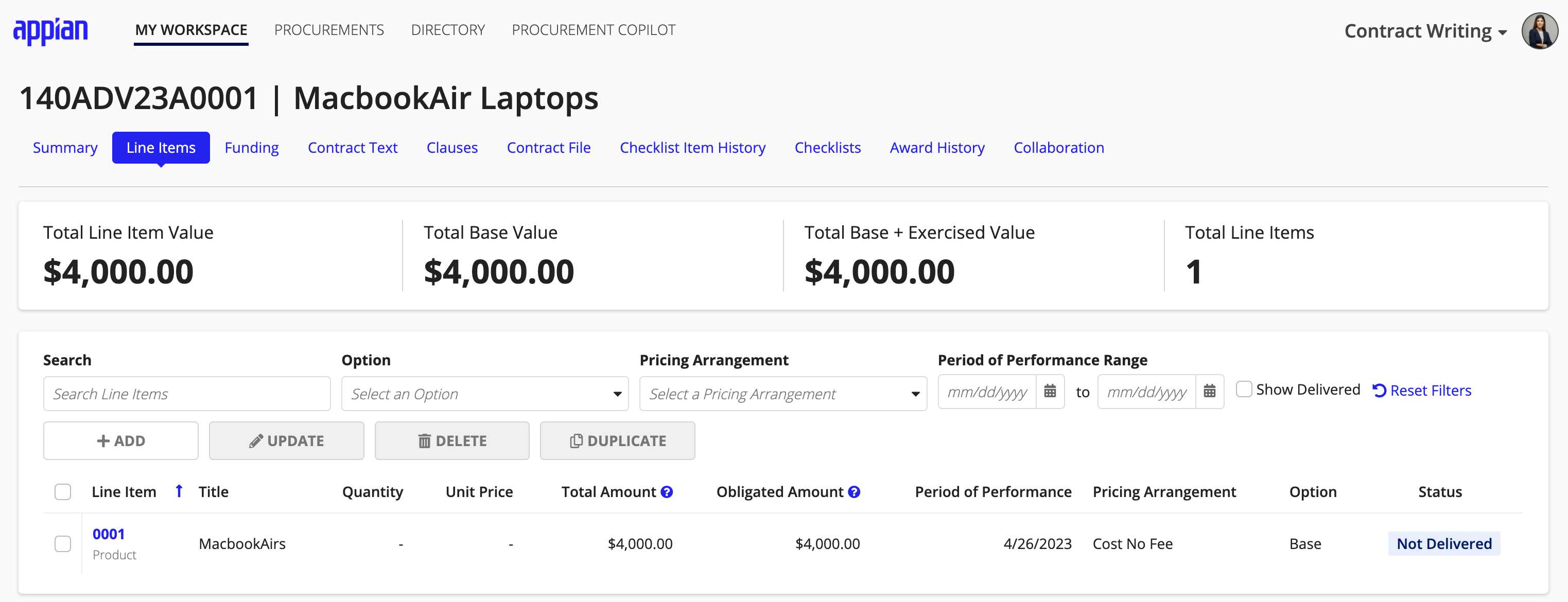Click the Duplicate button
The height and width of the screenshot is (602, 1568).
click(617, 441)
